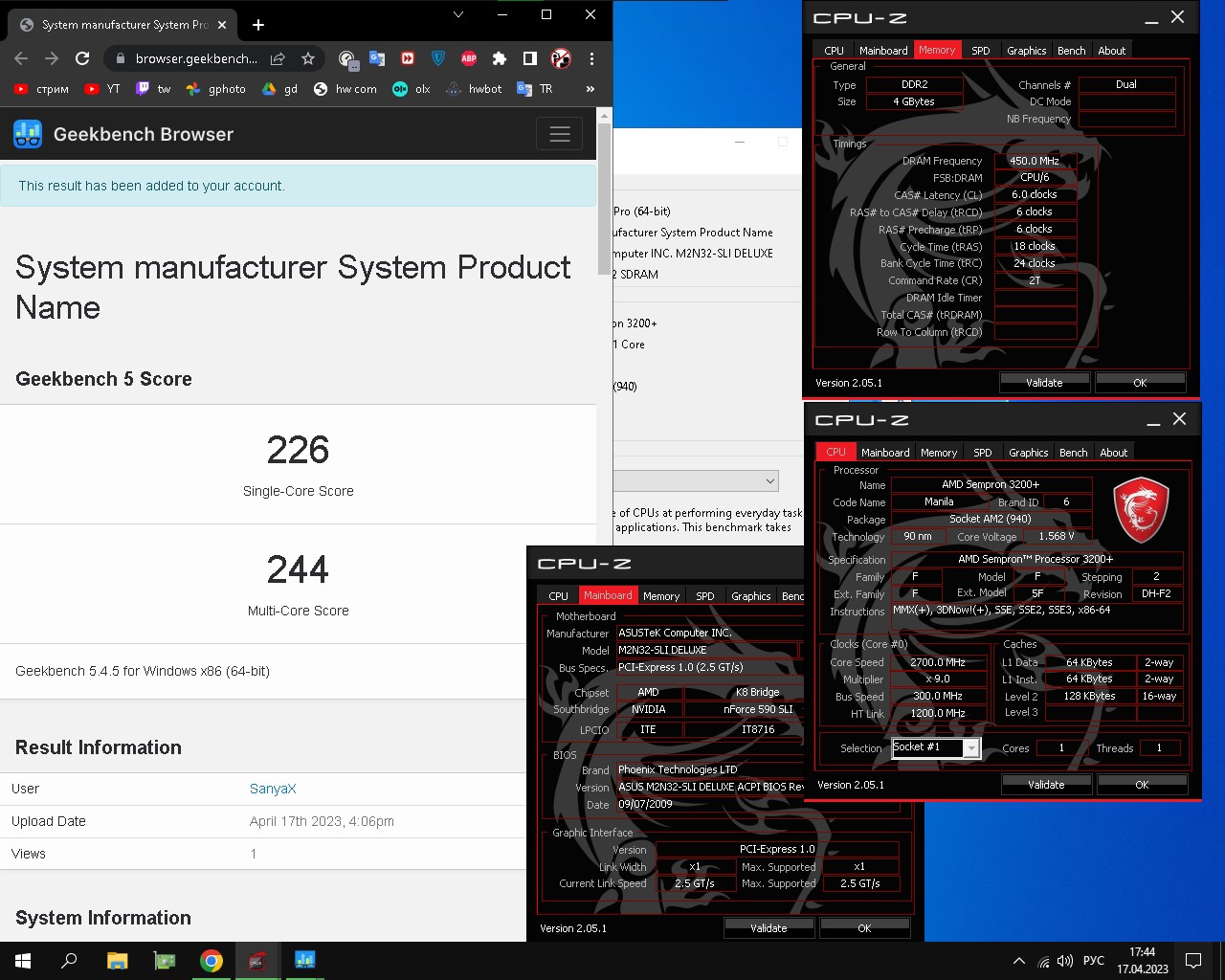Open the network icon in system tray
Image resolution: width=1225 pixels, height=980 pixels.
[1043, 961]
